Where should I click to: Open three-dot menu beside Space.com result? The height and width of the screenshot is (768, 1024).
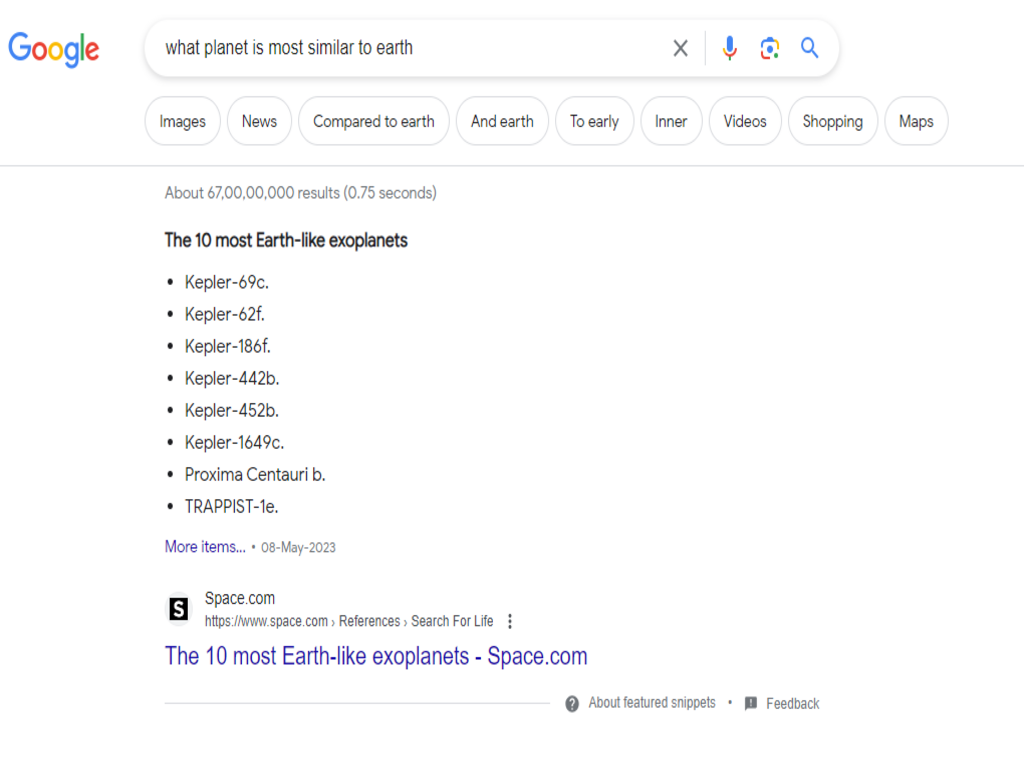pyautogui.click(x=510, y=621)
